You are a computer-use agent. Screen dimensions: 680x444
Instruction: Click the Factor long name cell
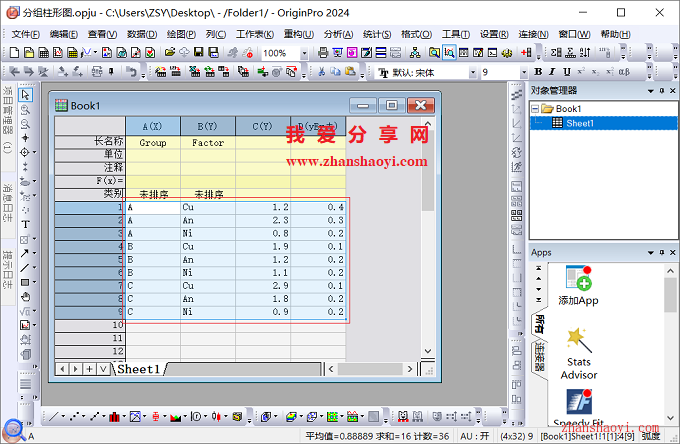tap(208, 143)
